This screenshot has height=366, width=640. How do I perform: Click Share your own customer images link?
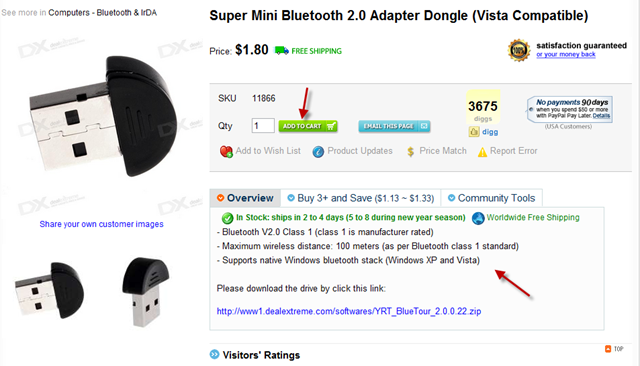tap(101, 224)
